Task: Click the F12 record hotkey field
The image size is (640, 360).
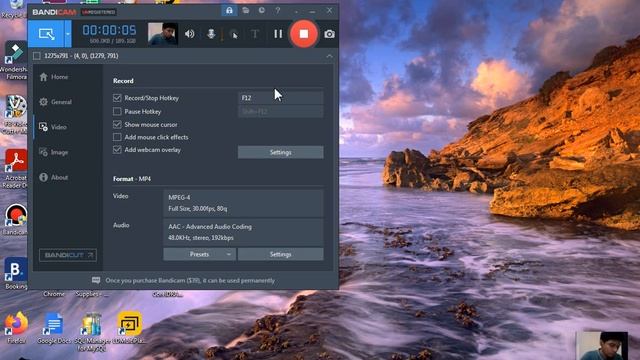Action: coord(280,98)
